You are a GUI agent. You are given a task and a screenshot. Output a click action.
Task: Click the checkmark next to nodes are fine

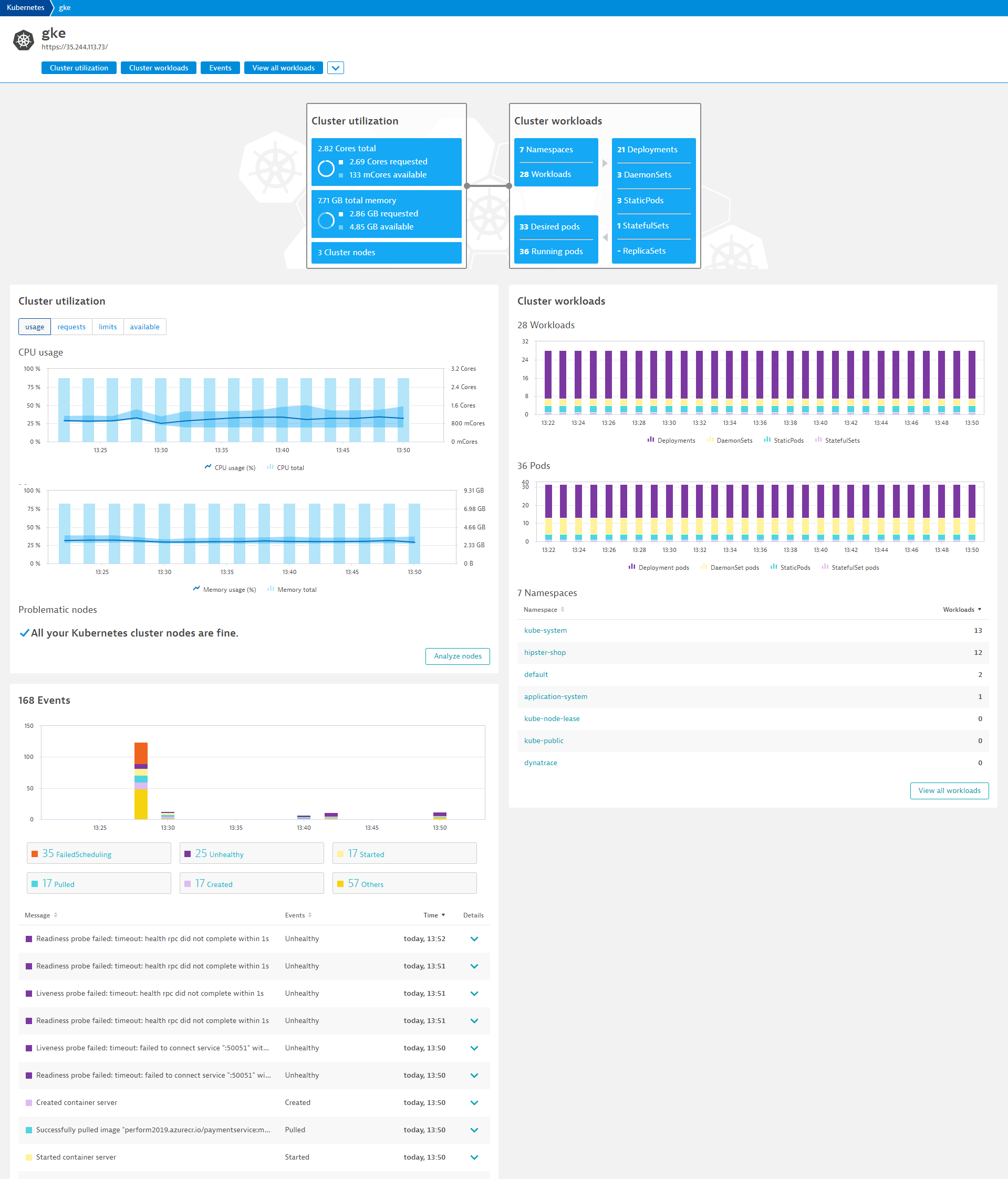coord(25,633)
